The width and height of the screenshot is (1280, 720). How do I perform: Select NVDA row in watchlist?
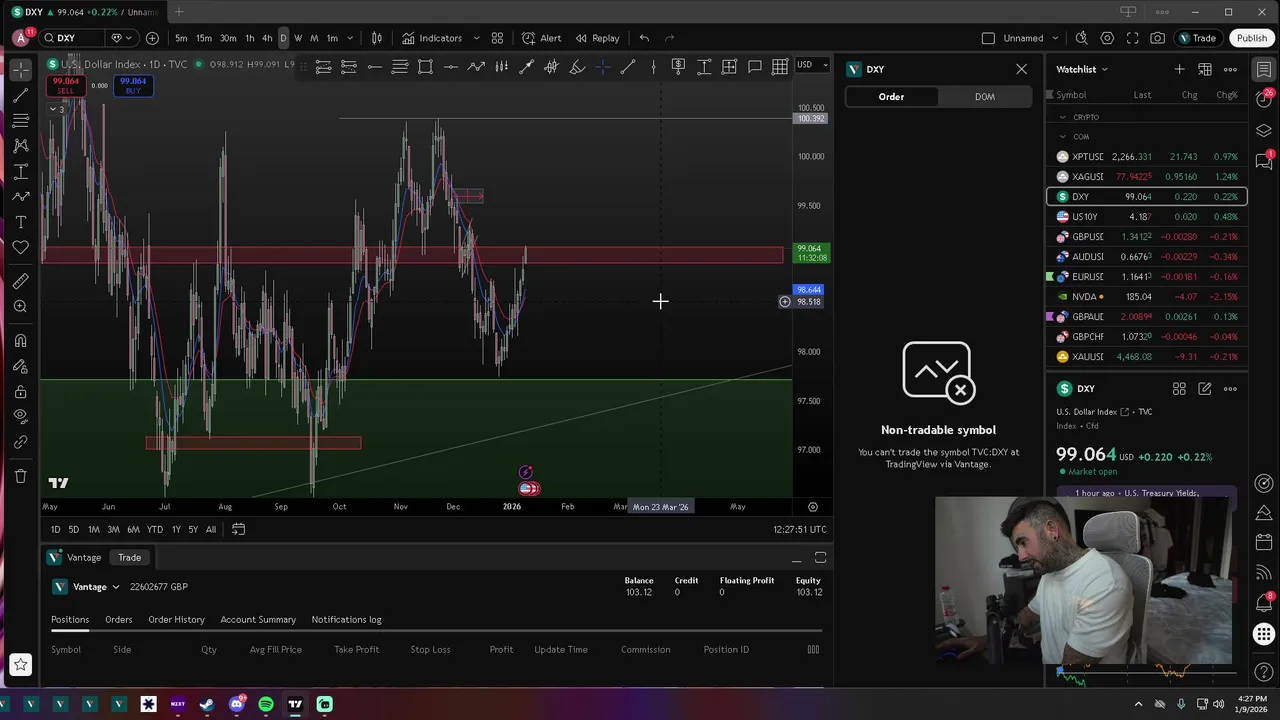1147,297
